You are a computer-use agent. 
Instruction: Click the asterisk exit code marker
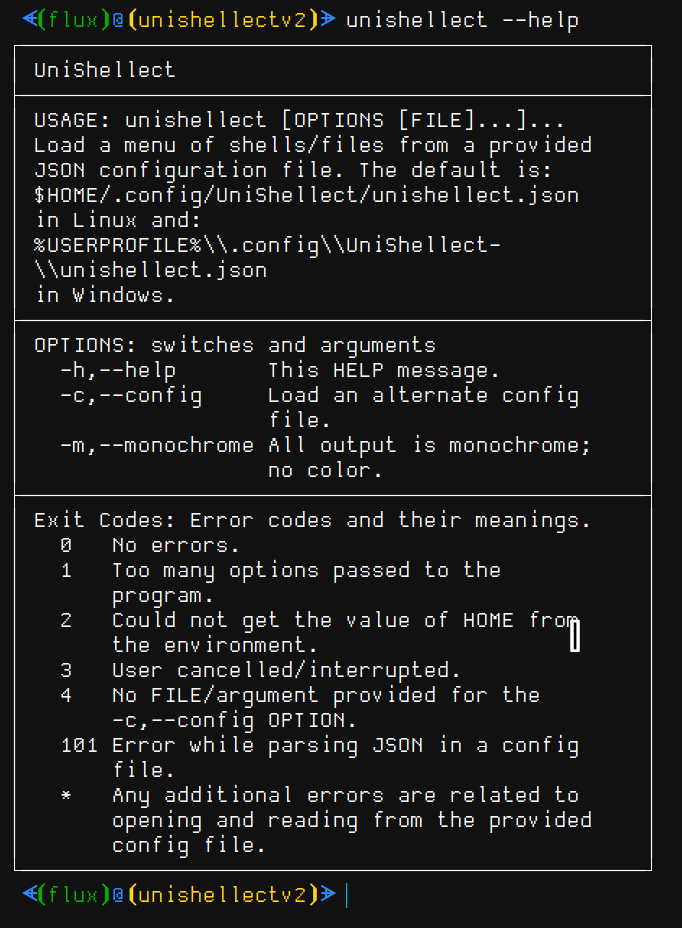click(66, 795)
